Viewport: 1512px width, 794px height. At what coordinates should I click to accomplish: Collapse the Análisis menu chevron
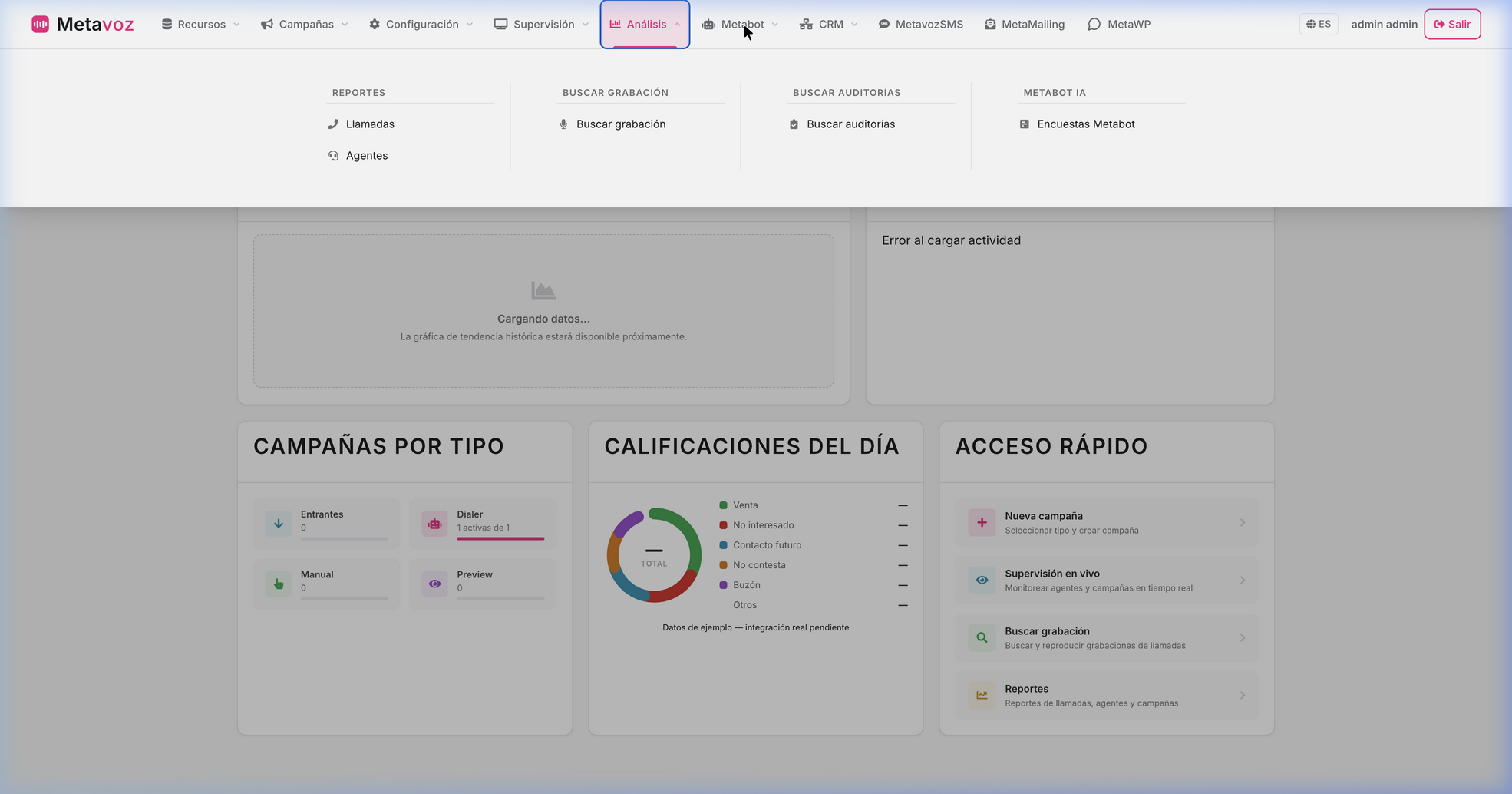pos(677,25)
